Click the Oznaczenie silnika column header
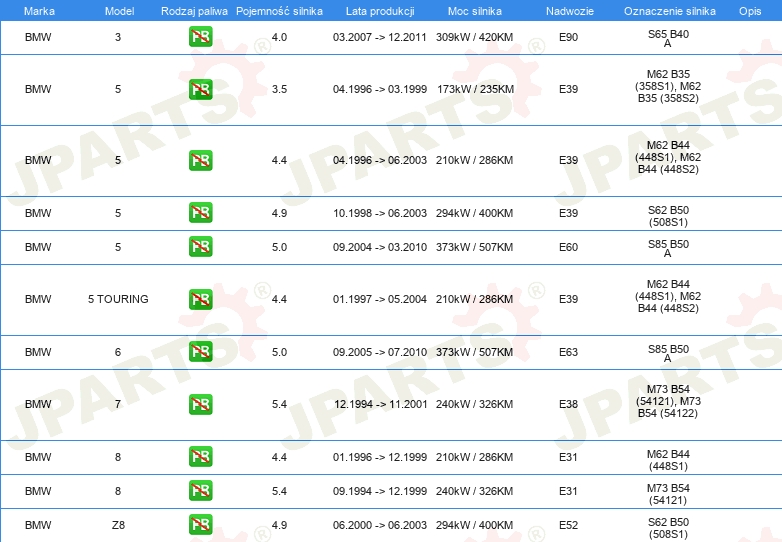The height and width of the screenshot is (542, 782). pyautogui.click(x=669, y=11)
